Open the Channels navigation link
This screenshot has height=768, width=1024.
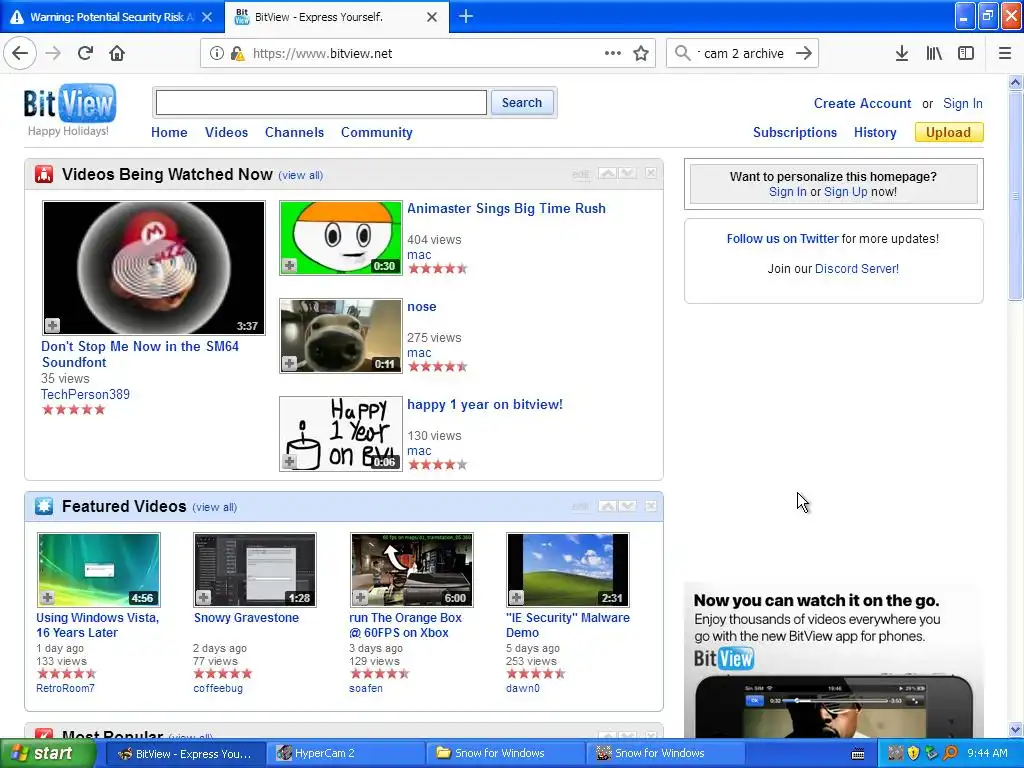[295, 132]
